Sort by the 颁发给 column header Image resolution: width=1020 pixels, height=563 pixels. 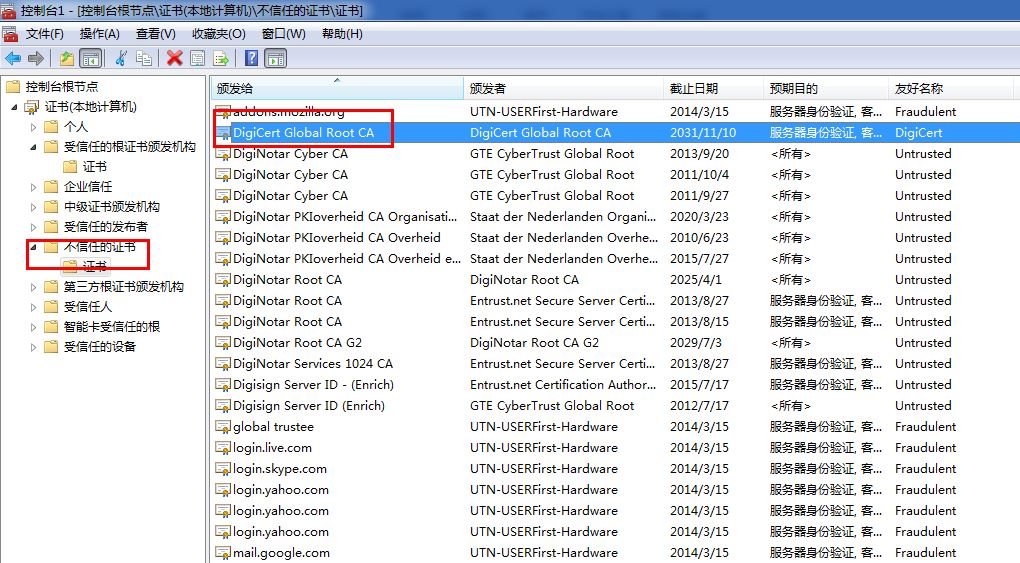pyautogui.click(x=337, y=89)
